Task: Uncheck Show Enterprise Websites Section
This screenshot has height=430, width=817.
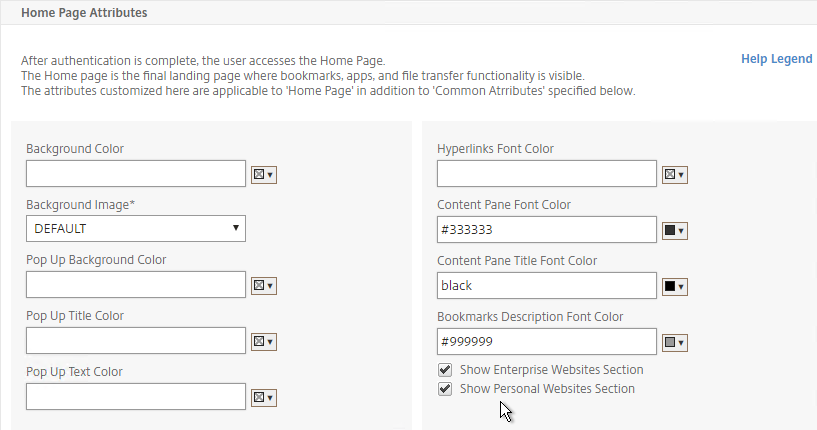Action: tap(445, 370)
